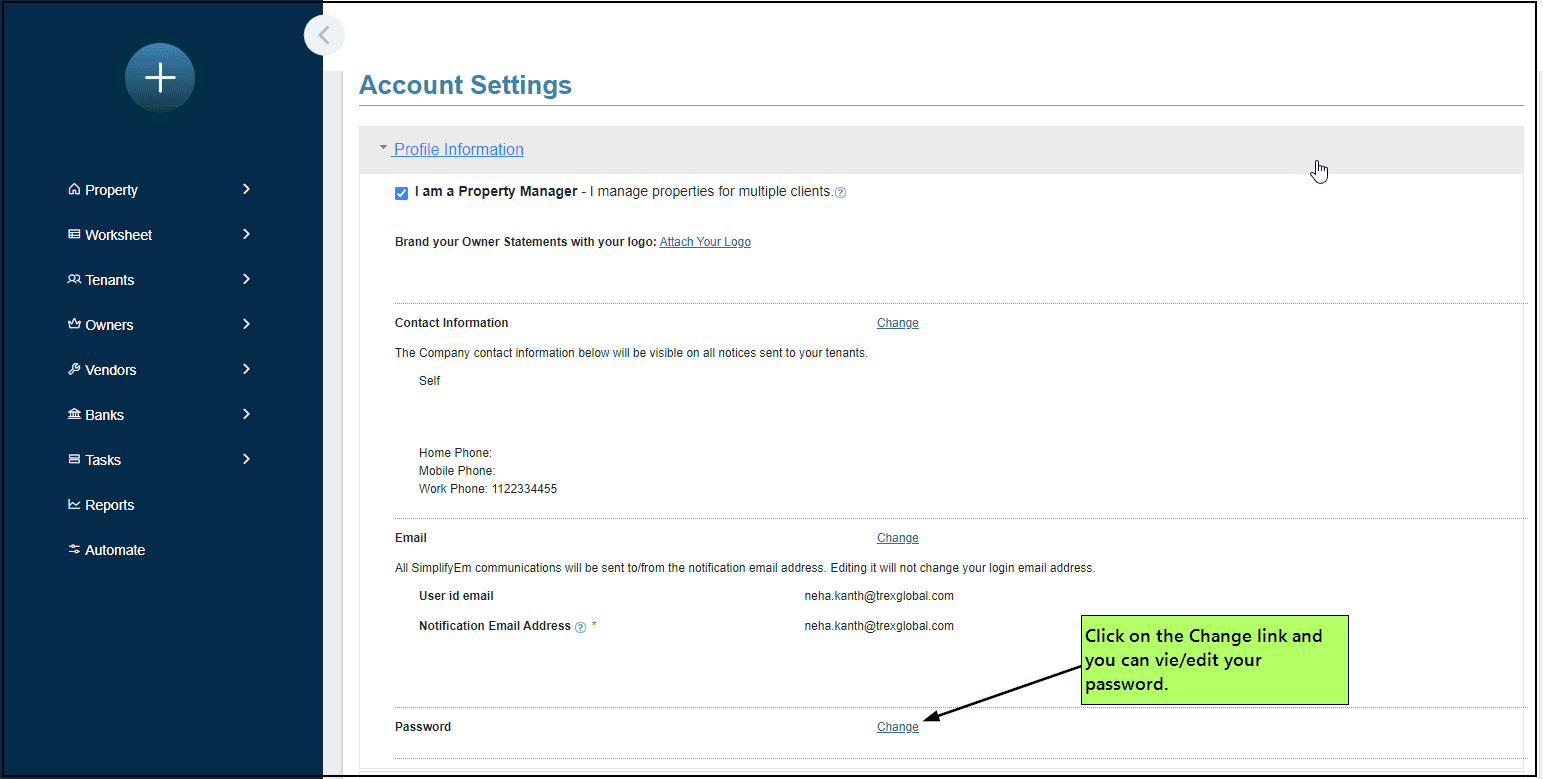Screen dimensions: 1543x779
Task: Open the Reports menu item
Action: [x=109, y=505]
